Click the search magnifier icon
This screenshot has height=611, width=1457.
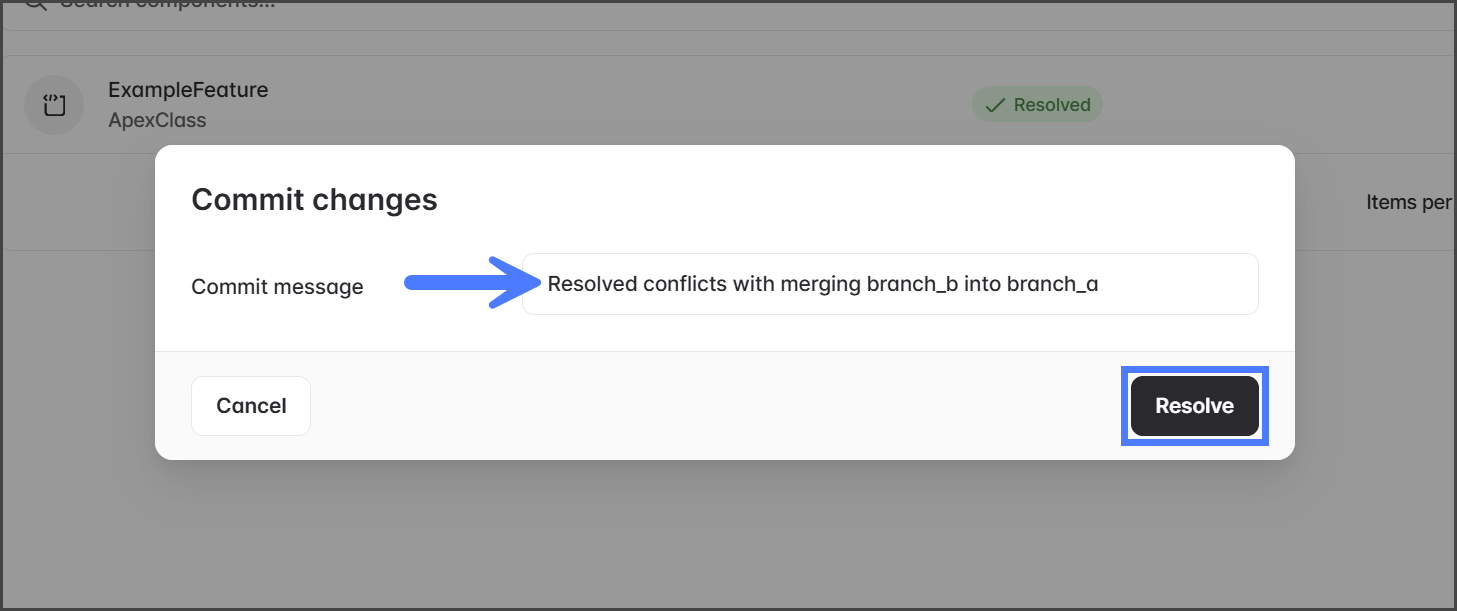pos(35,4)
